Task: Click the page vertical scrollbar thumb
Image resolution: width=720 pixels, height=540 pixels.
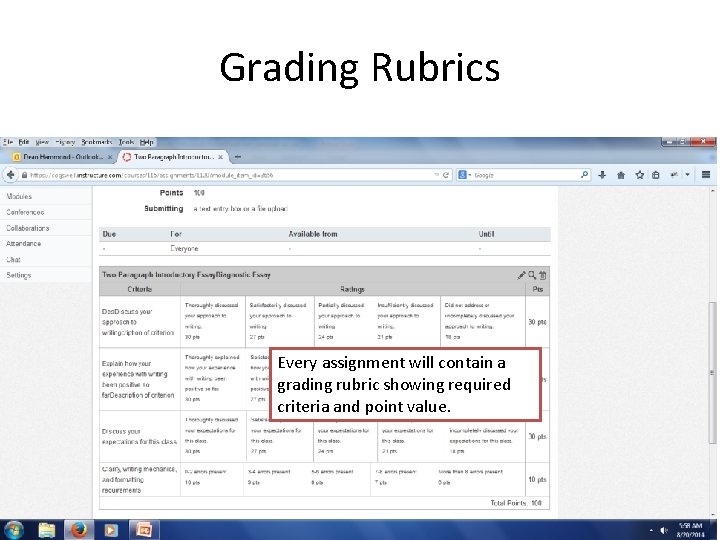Action: coord(712,372)
